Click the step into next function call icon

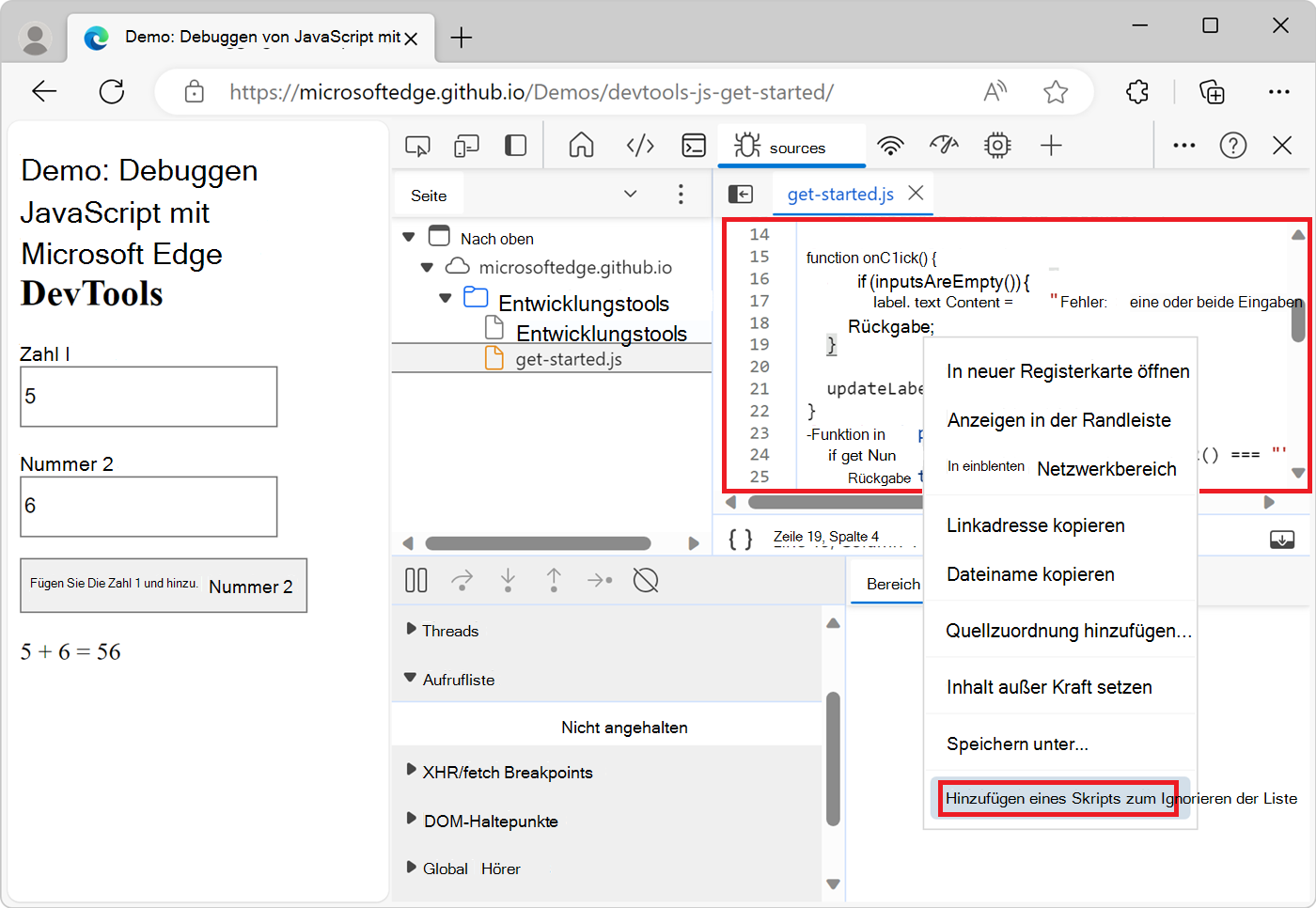pos(508,580)
